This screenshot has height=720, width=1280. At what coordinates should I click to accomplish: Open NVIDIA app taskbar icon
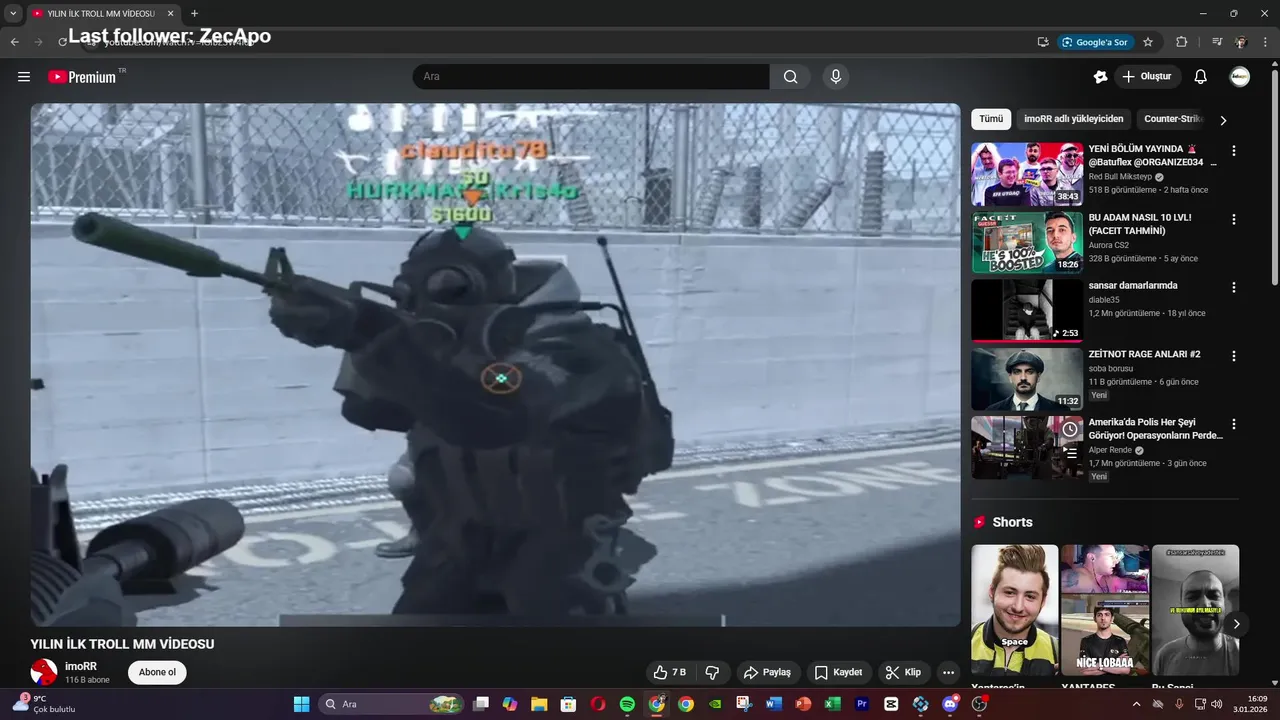click(715, 704)
